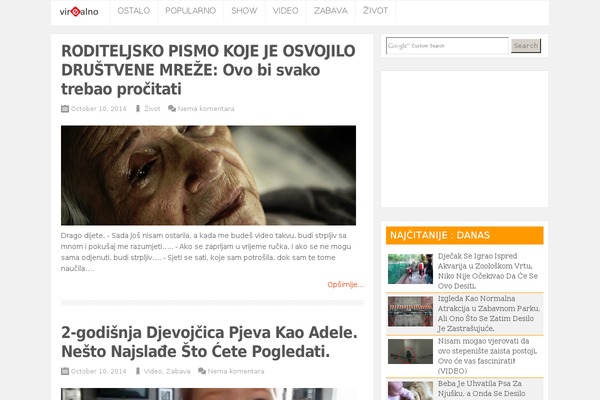This screenshot has width=600, height=400.
Task: Open the 2-godišnja Djevojčica Pjeva Kao Adele headline
Action: click(x=209, y=342)
